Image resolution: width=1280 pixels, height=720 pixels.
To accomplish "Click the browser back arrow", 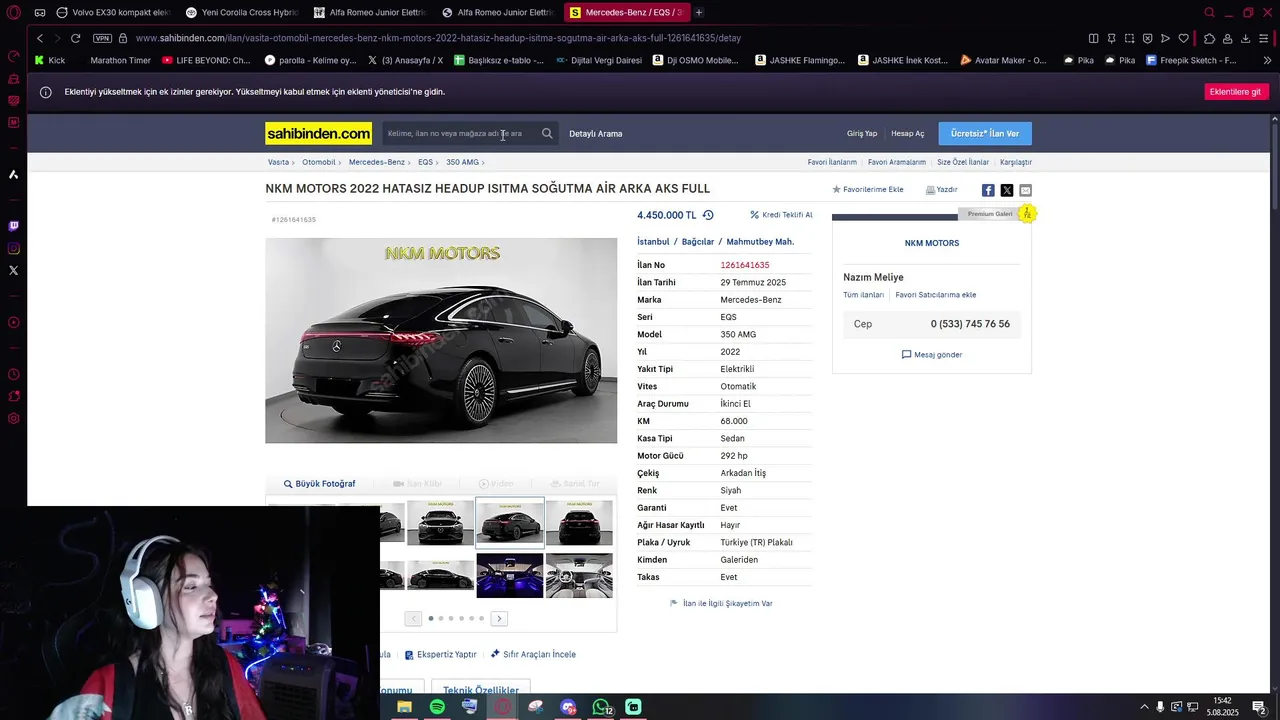I will click(40, 38).
